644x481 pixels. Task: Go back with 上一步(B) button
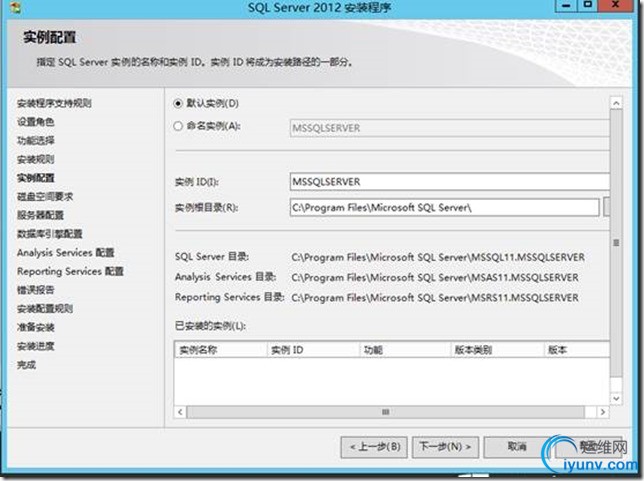[374, 446]
